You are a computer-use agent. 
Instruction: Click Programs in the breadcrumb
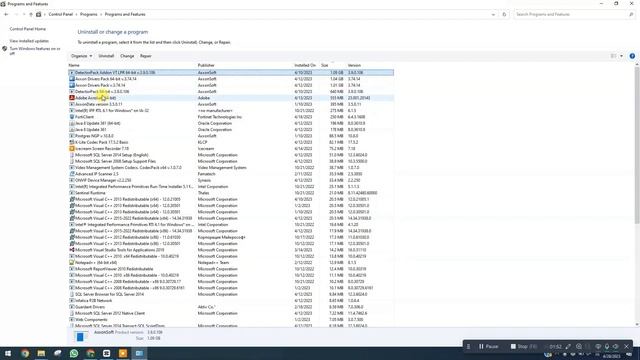[x=89, y=14]
